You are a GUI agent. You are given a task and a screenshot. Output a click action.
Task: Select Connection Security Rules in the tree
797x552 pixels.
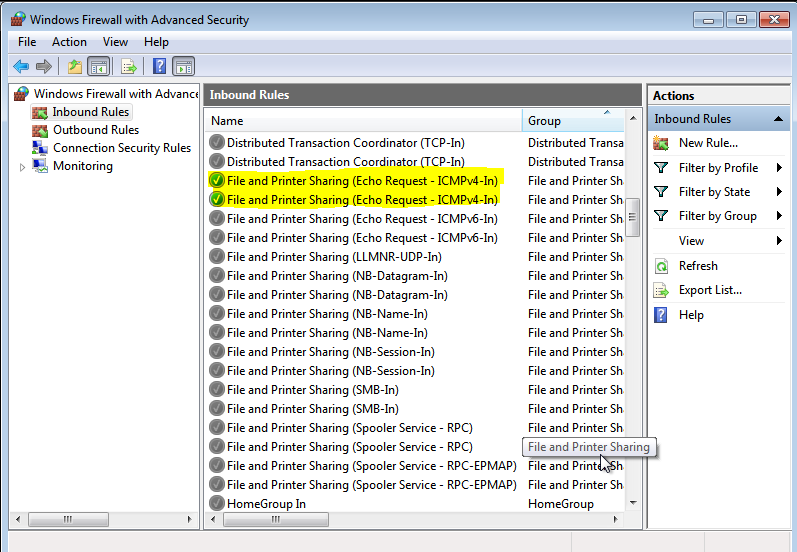coord(122,148)
